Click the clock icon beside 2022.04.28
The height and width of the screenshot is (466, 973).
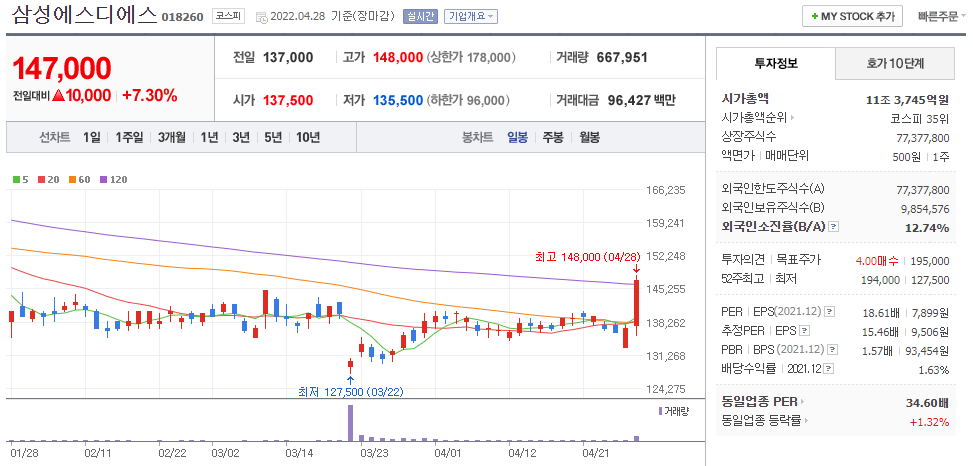[x=262, y=17]
